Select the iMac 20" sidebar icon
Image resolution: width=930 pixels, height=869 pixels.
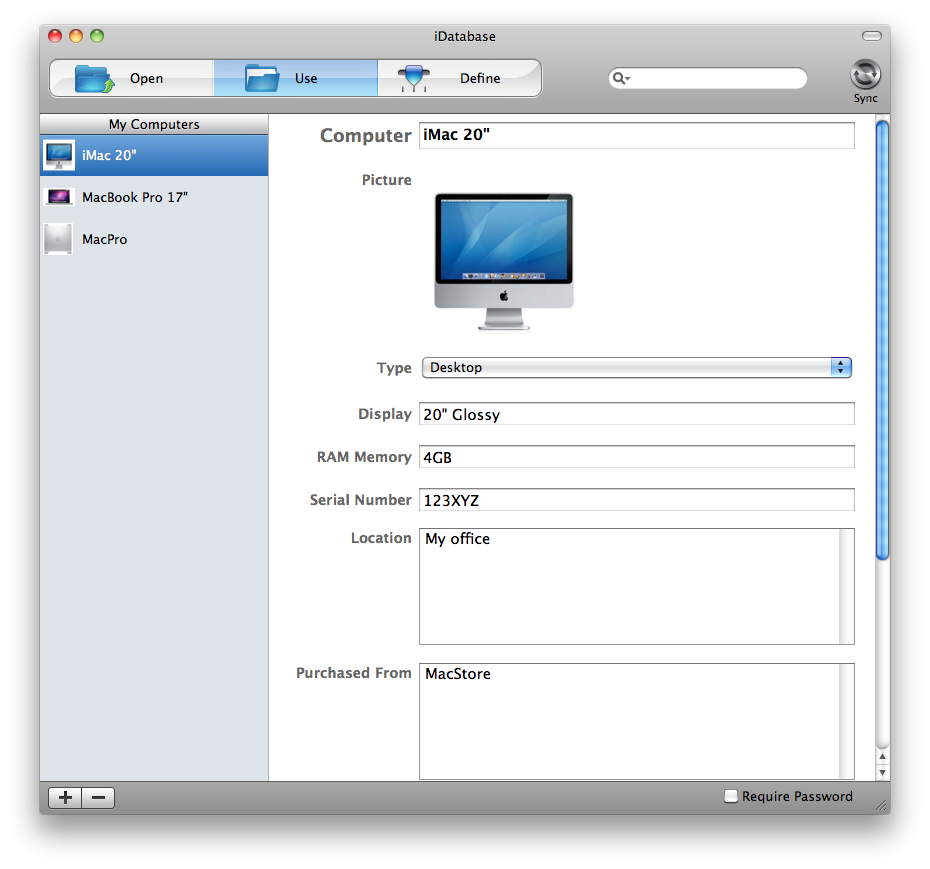(x=59, y=155)
